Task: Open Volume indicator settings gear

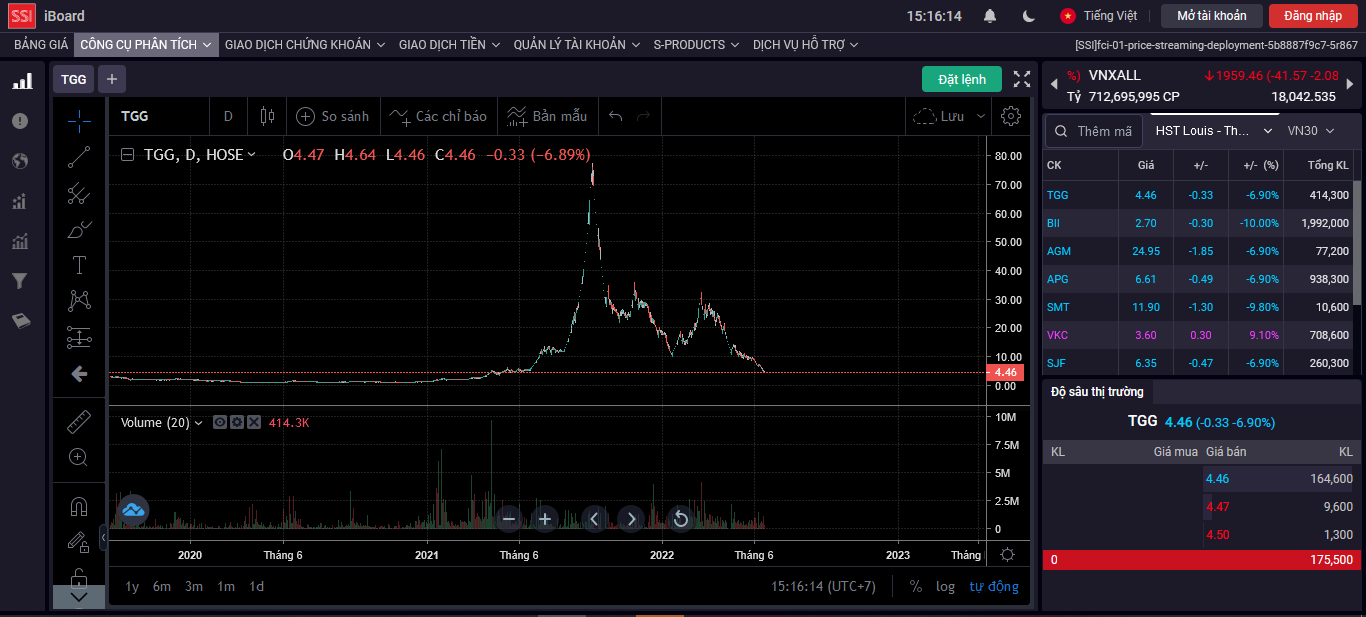Action: [x=237, y=423]
